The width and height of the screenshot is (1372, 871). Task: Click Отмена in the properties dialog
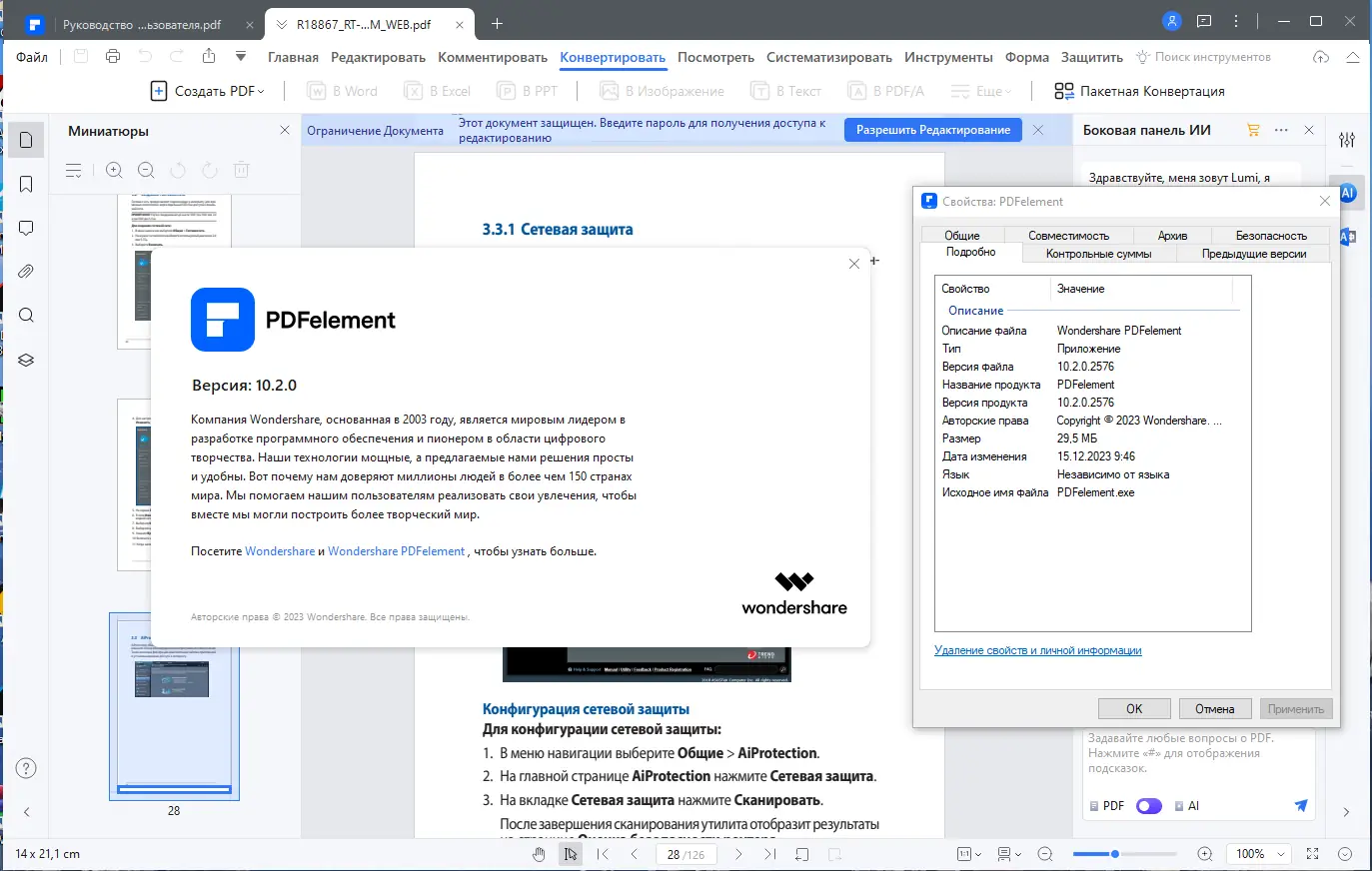pos(1215,708)
